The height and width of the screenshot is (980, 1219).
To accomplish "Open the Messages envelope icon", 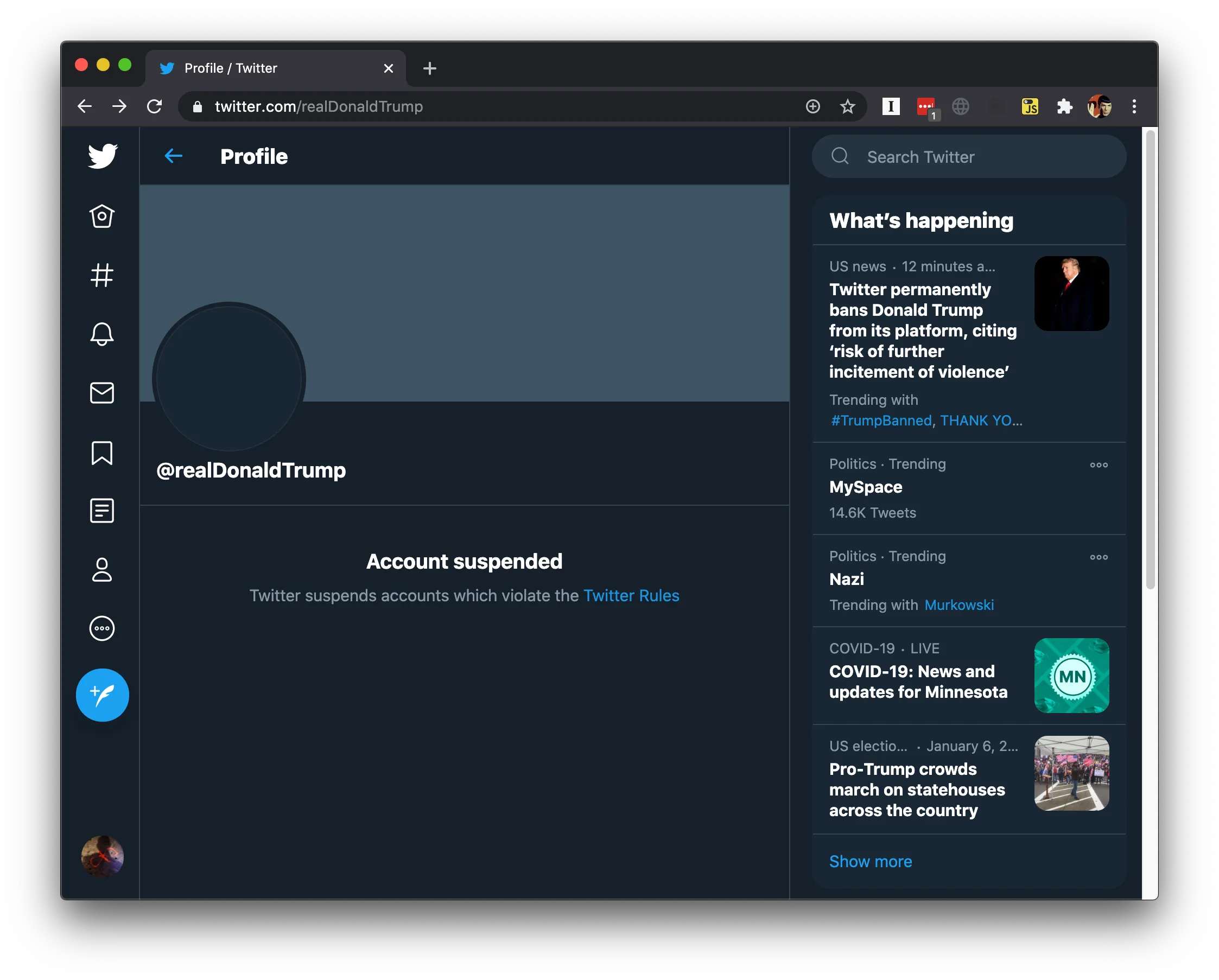I will 100,392.
